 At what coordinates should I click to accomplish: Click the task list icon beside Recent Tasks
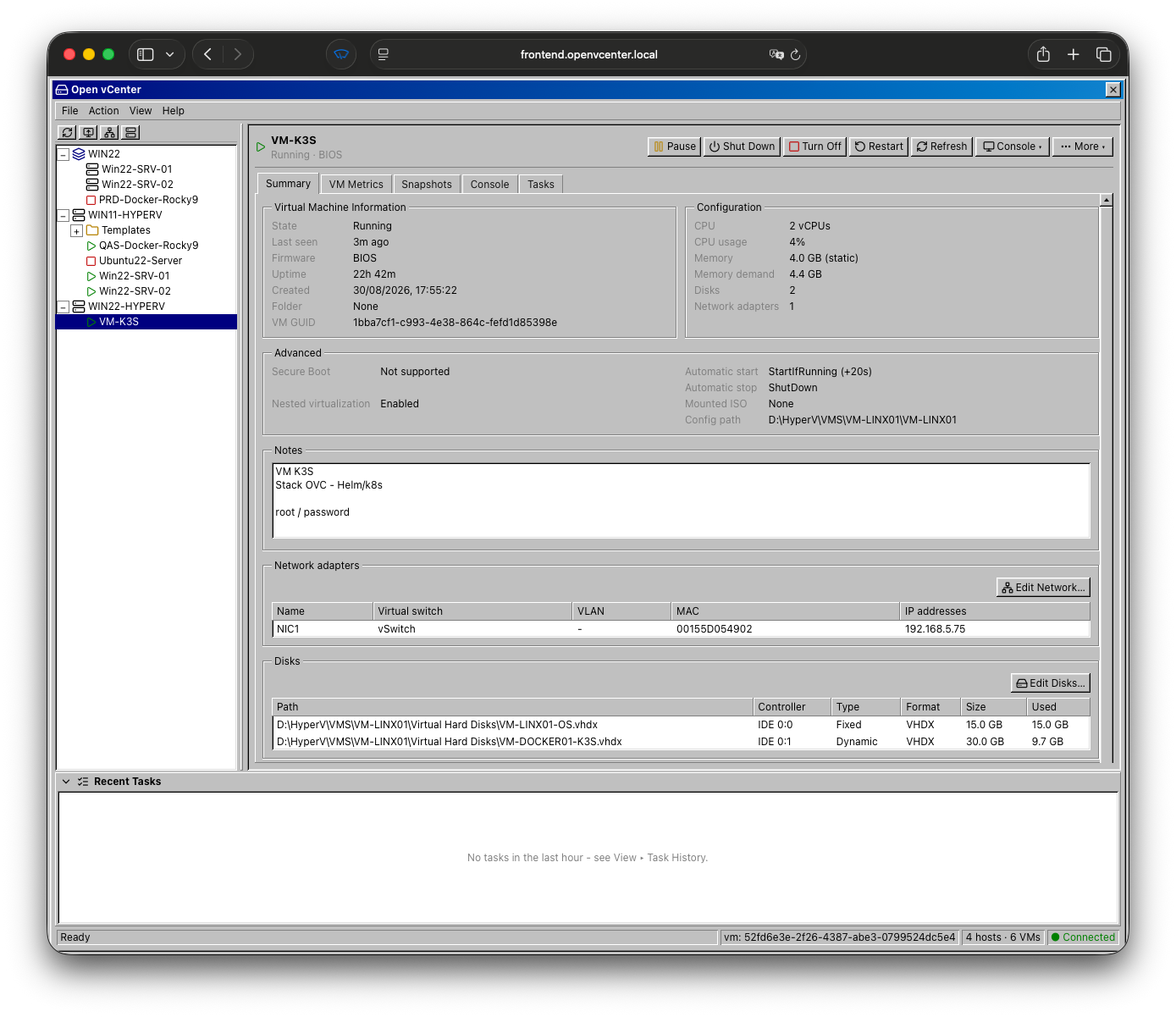pos(83,782)
